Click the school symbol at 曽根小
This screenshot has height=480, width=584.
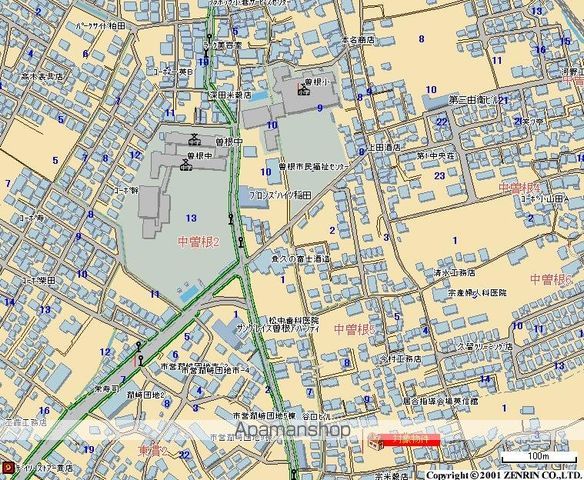304,88
